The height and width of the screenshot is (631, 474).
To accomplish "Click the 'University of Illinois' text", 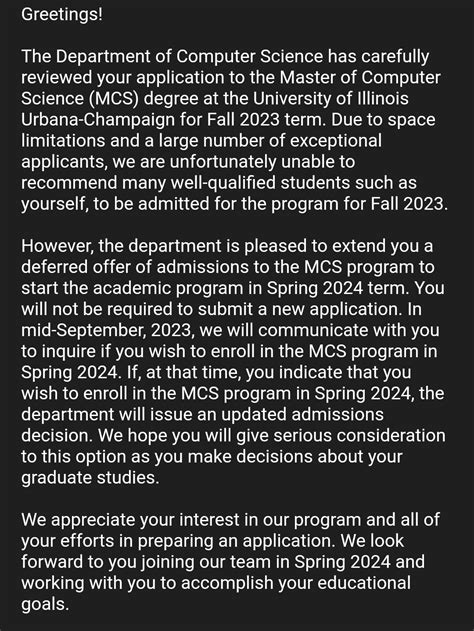I will [331, 98].
